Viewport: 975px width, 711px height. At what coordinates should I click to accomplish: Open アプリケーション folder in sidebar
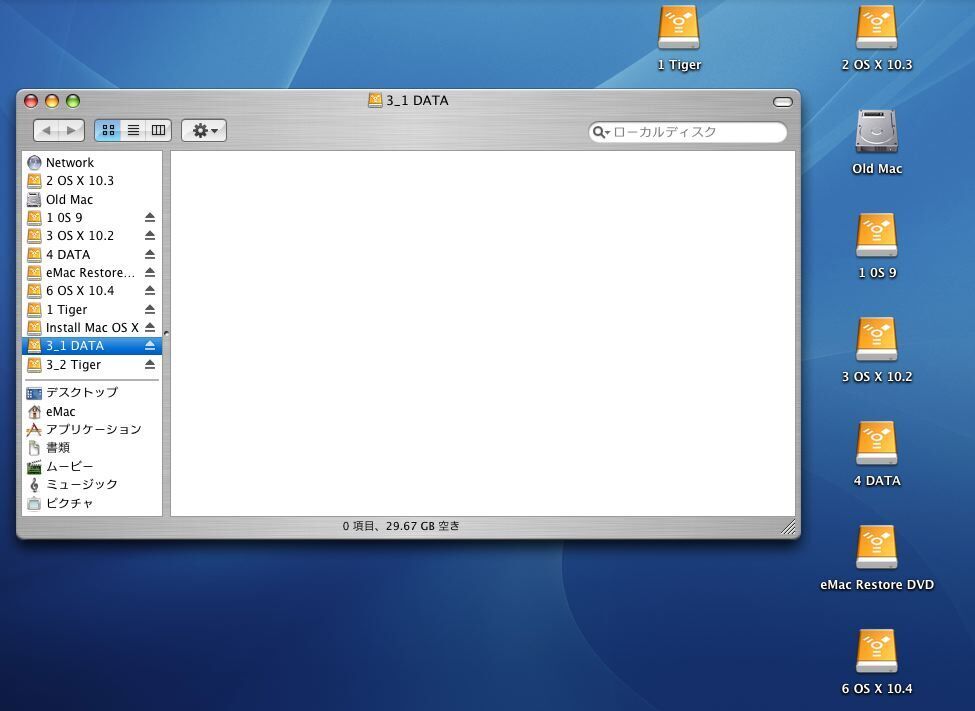click(93, 429)
